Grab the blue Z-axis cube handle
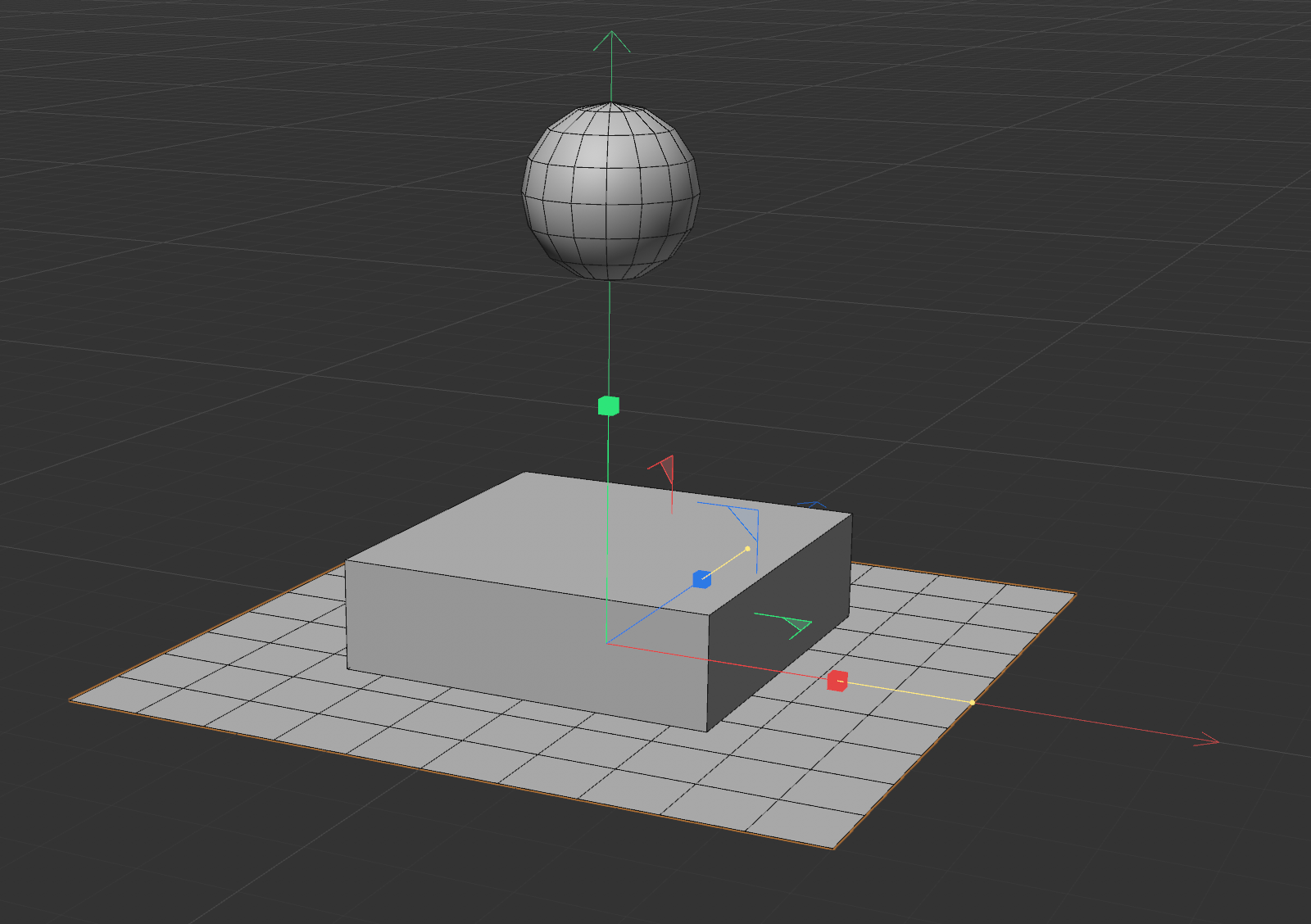 click(701, 579)
